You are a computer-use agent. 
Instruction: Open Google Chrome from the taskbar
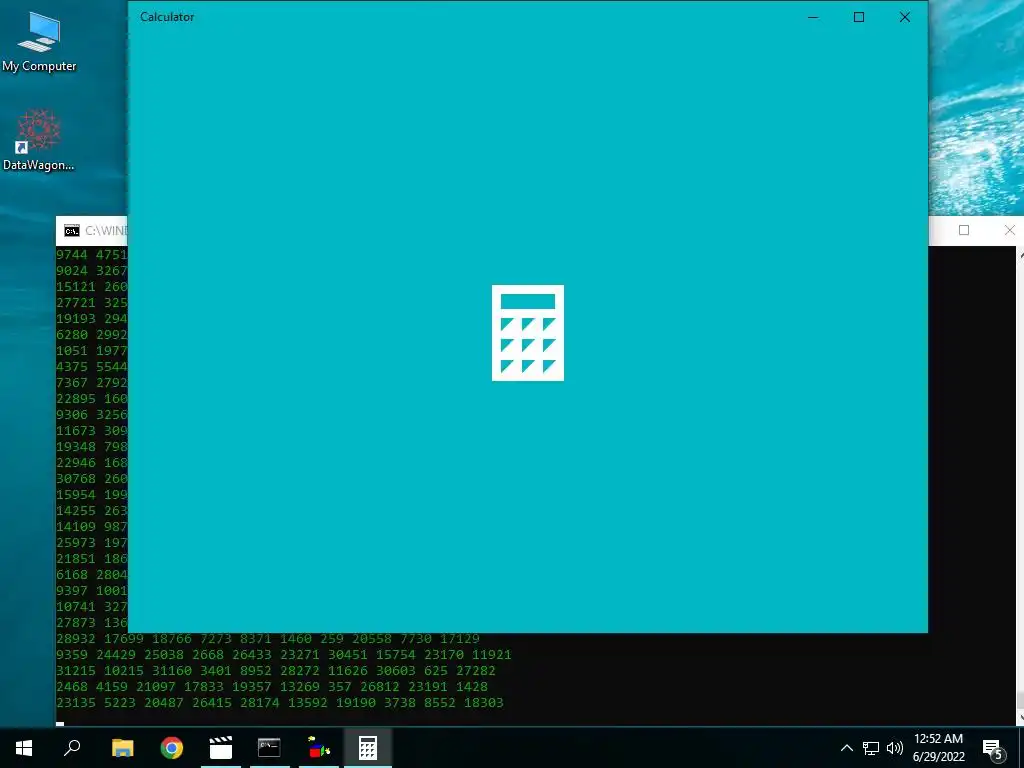point(172,748)
